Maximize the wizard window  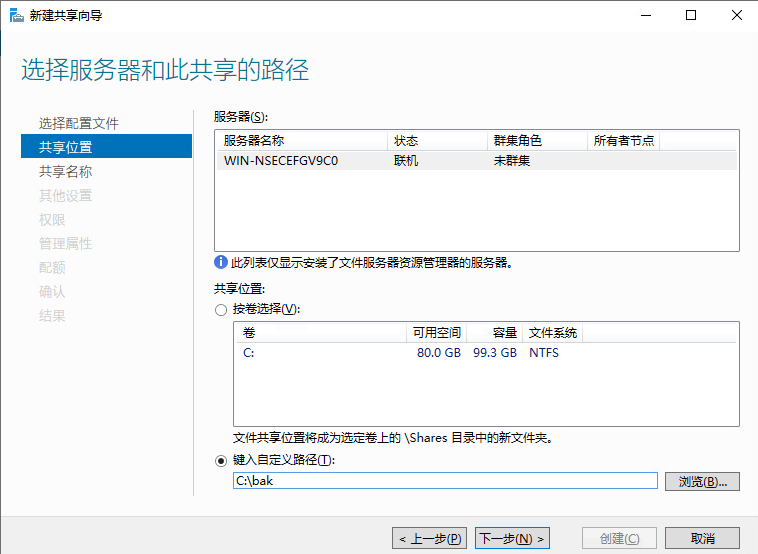691,15
